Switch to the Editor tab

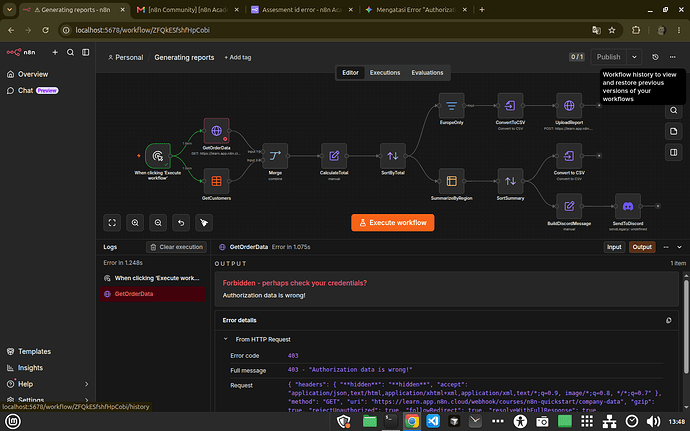(x=350, y=73)
